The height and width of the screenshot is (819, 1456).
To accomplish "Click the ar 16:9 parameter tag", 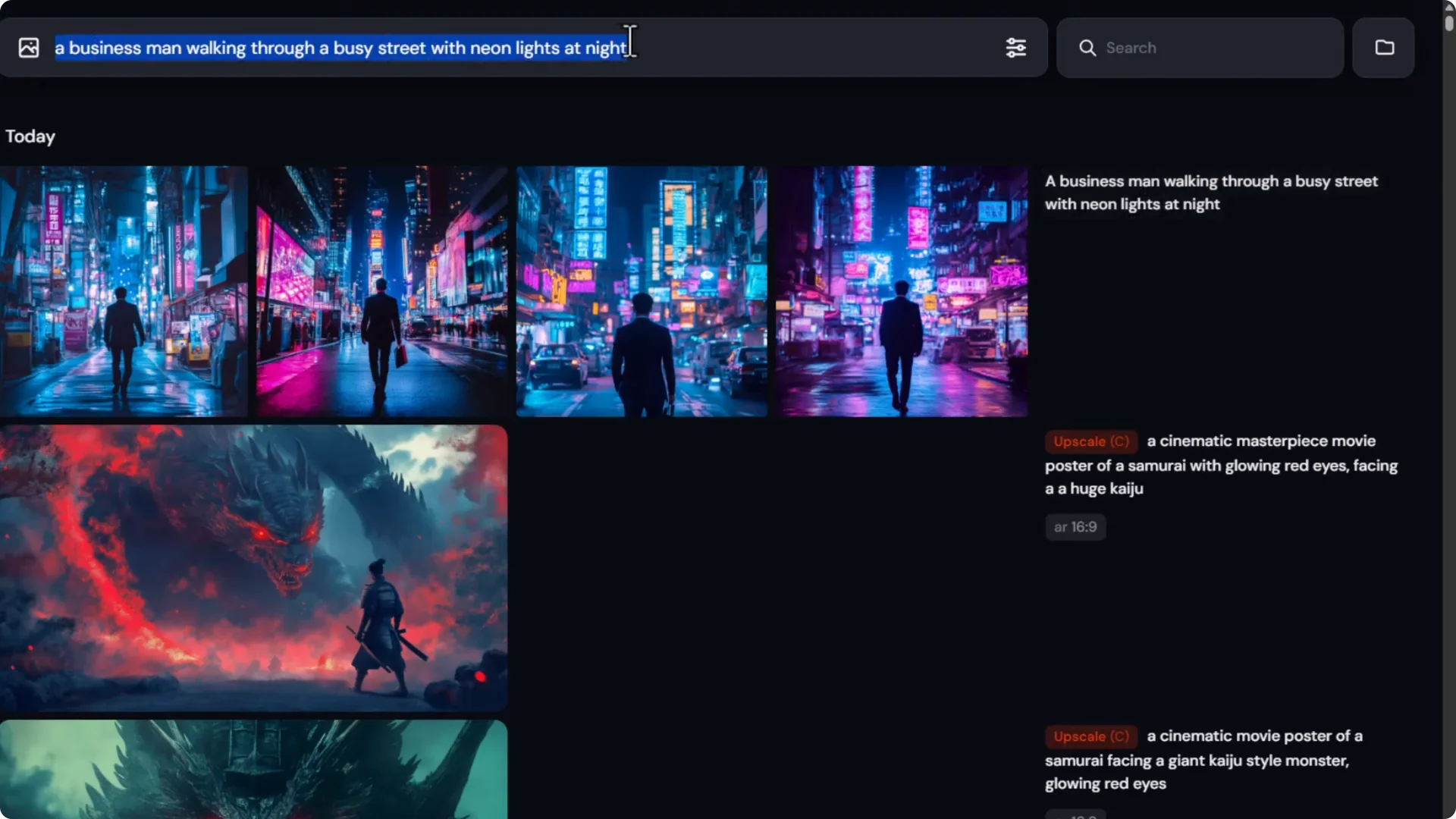I will 1075,526.
